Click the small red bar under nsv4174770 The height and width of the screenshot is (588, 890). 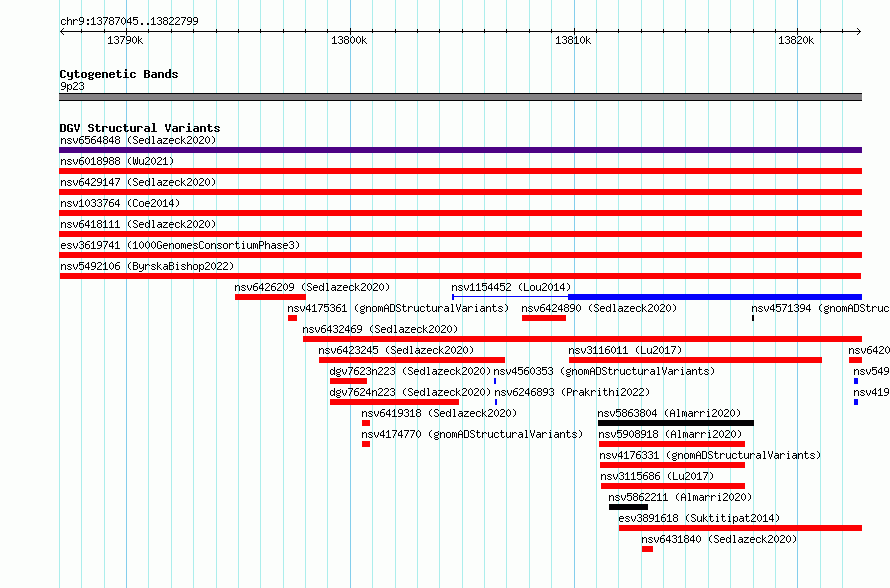(366, 444)
